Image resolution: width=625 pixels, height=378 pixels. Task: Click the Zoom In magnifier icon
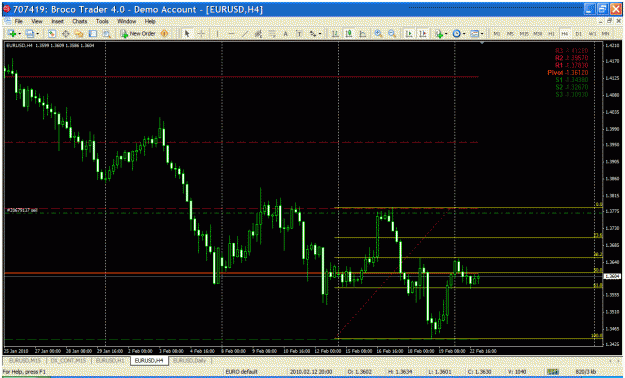[x=378, y=34]
